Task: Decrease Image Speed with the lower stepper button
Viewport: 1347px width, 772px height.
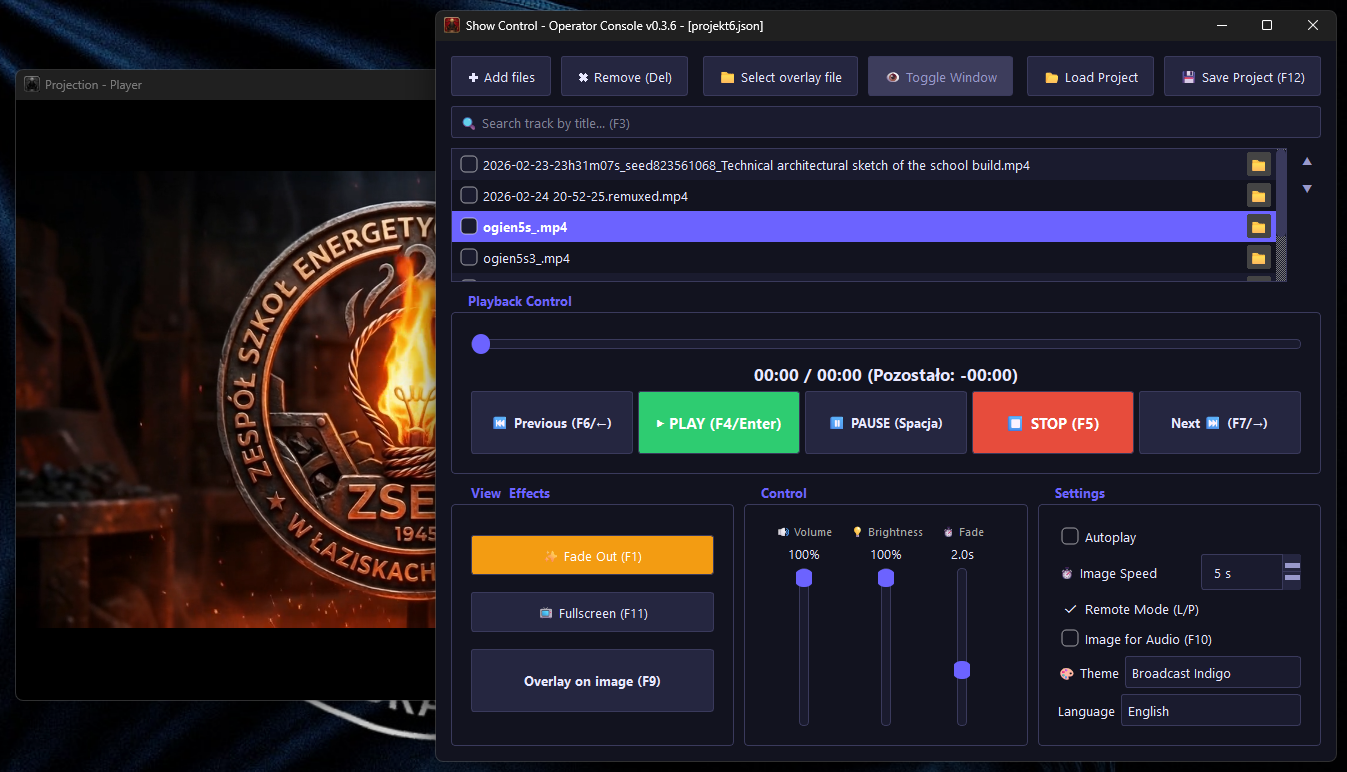Action: tap(1292, 579)
